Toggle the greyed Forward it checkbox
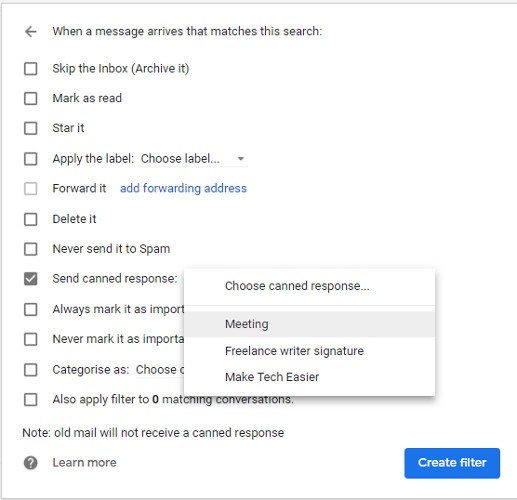This screenshot has width=517, height=500. [31, 189]
